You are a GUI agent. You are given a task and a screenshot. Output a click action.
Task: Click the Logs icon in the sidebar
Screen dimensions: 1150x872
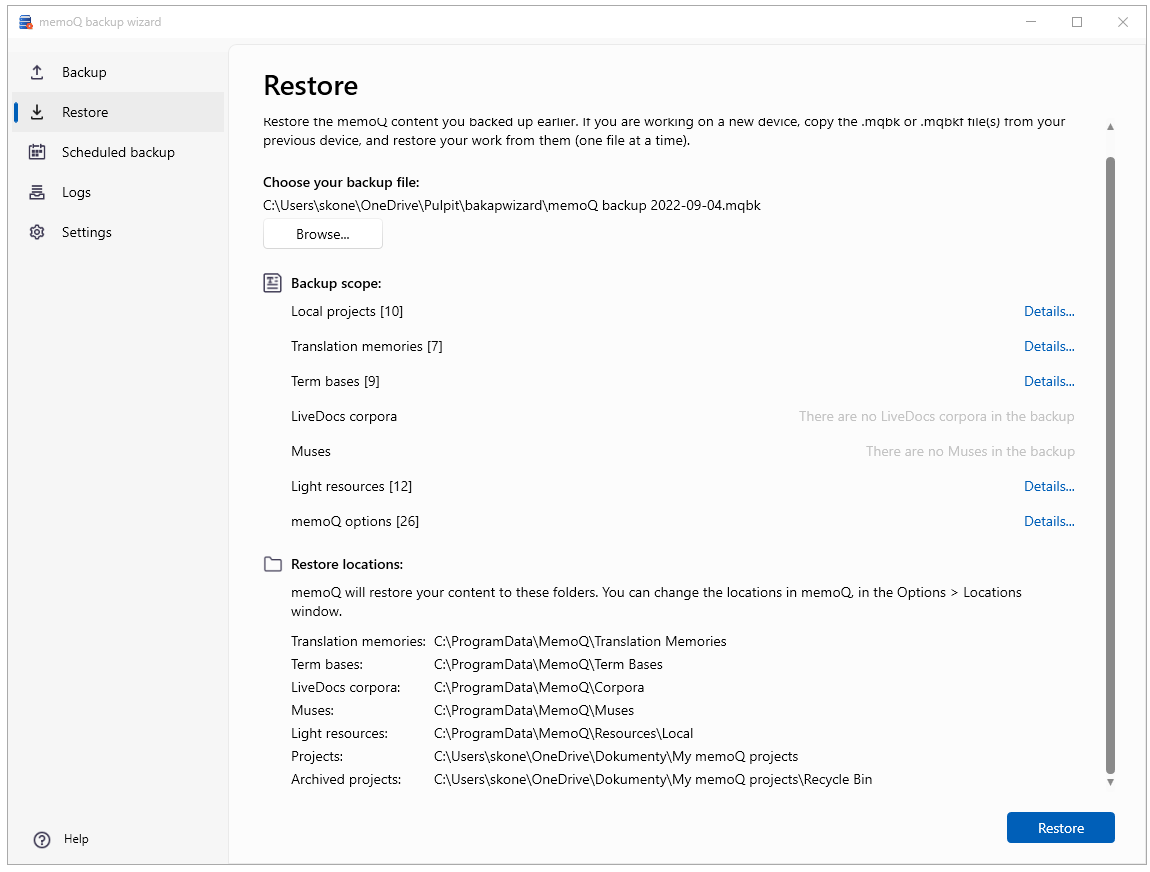pyautogui.click(x=37, y=192)
